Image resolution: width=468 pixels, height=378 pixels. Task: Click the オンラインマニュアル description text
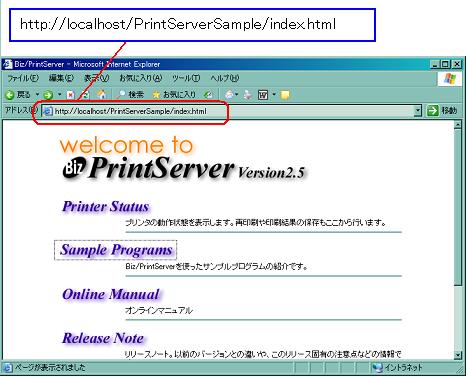(159, 311)
